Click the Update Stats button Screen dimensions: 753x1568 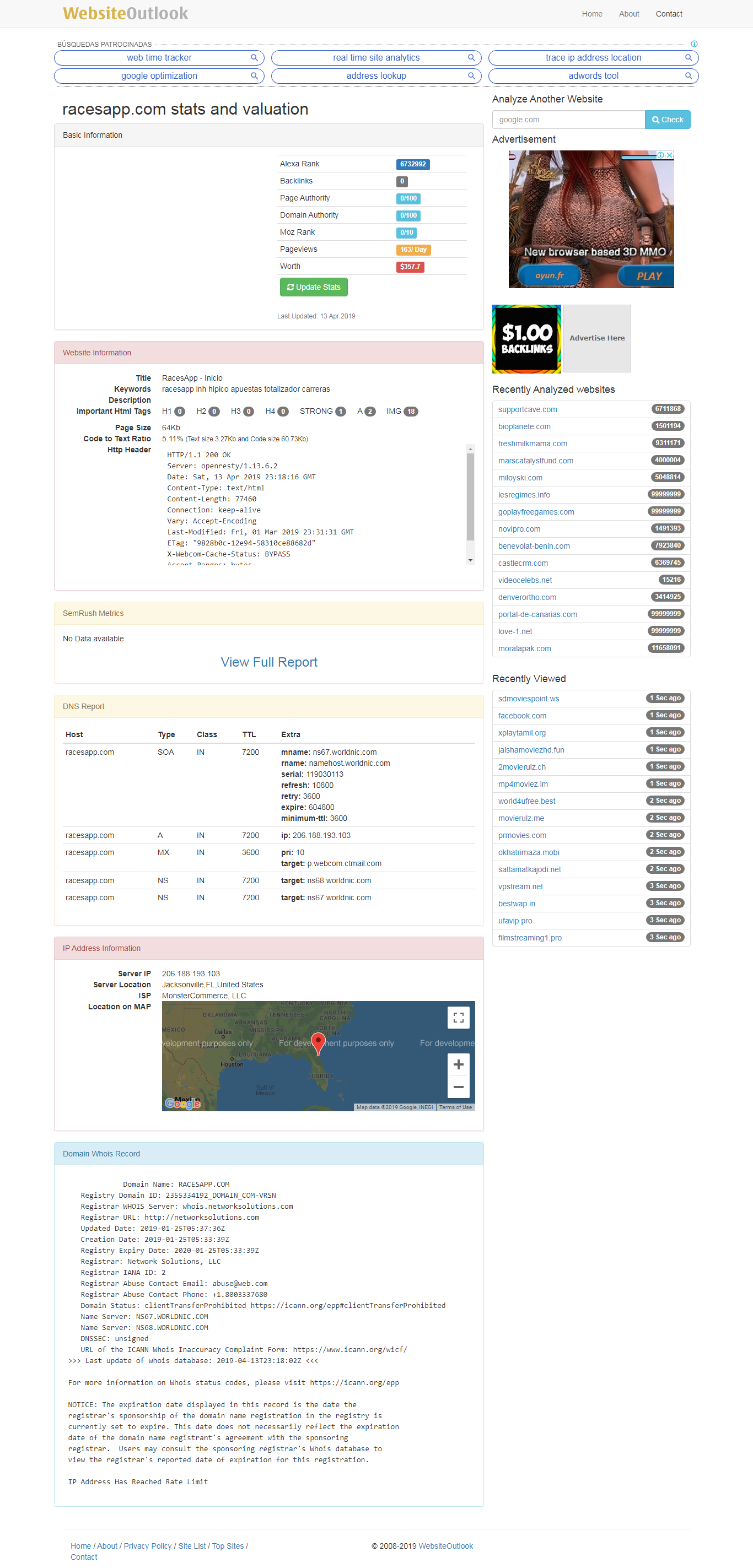314,287
